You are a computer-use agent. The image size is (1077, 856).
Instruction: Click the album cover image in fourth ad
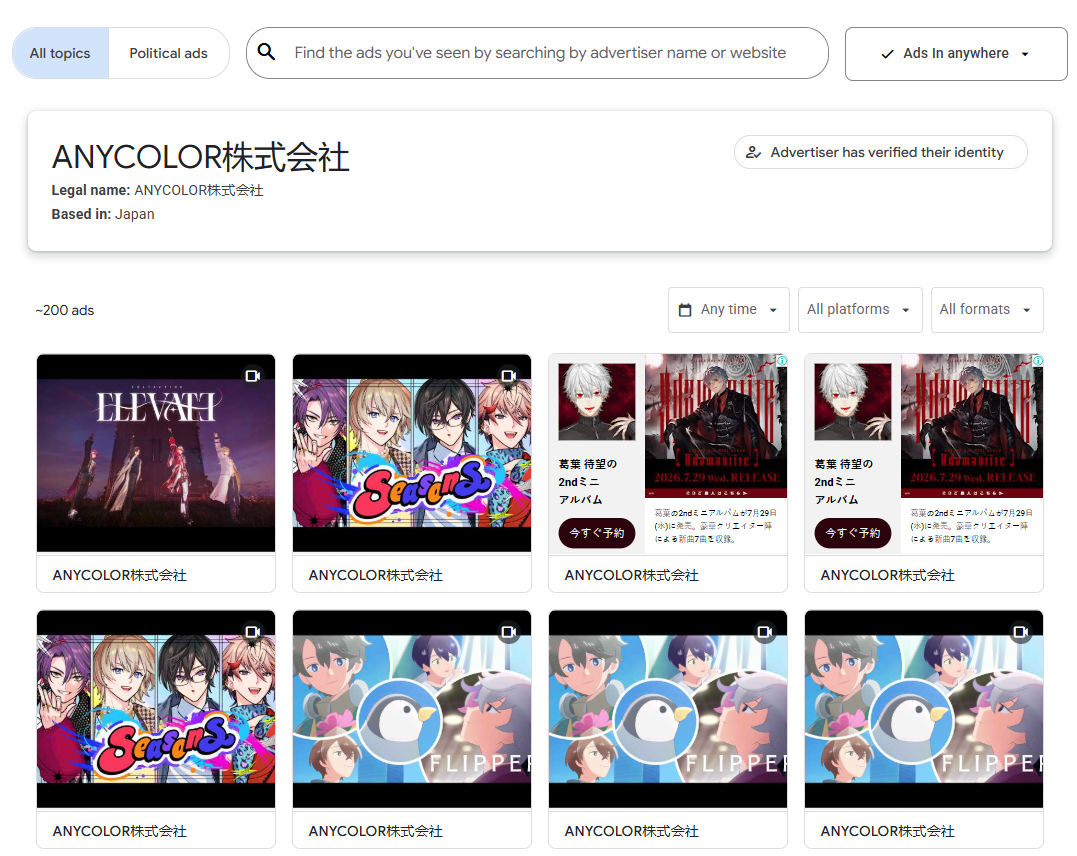(972, 426)
